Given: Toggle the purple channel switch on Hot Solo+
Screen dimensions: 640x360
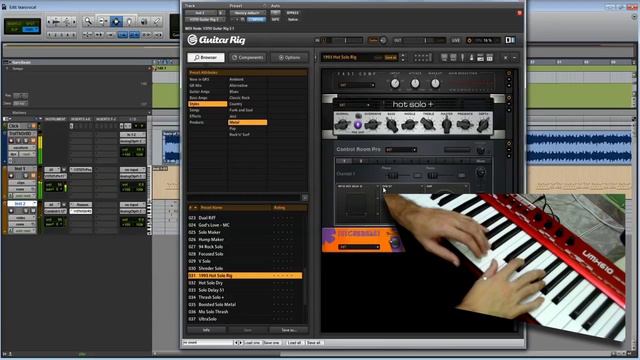Looking at the screenshot, I should (358, 124).
